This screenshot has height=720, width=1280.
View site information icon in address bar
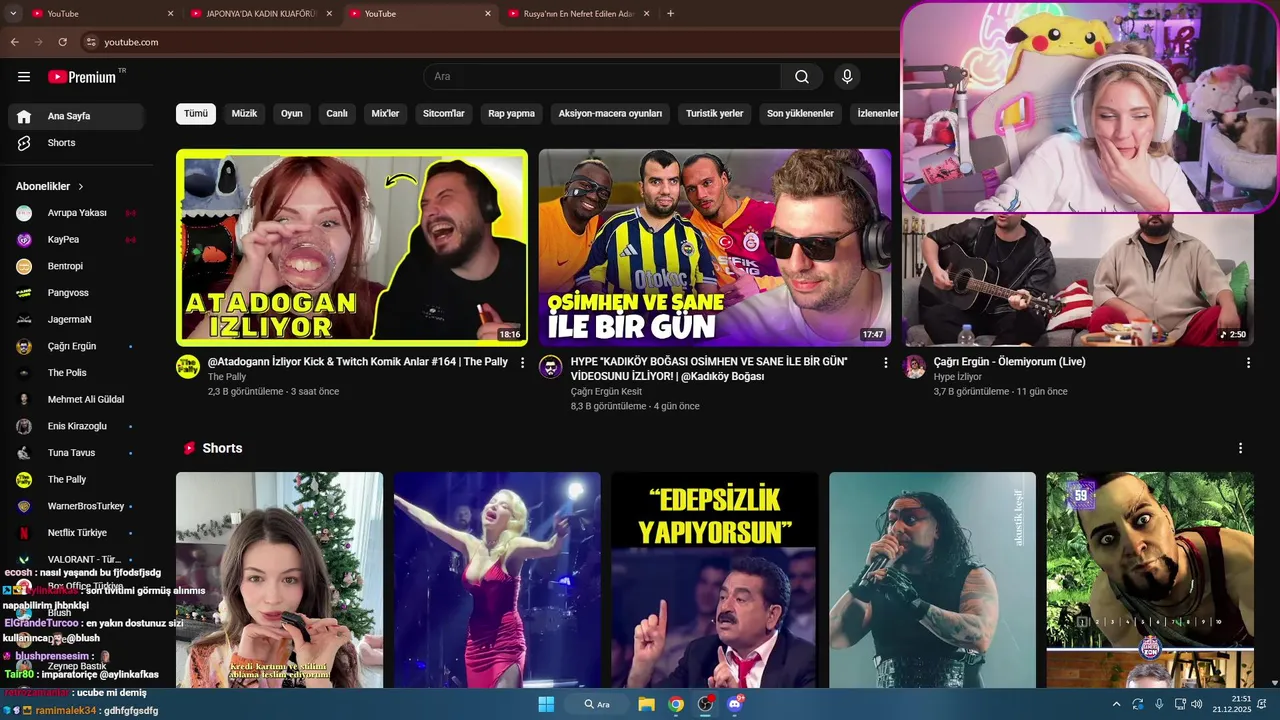click(x=91, y=42)
